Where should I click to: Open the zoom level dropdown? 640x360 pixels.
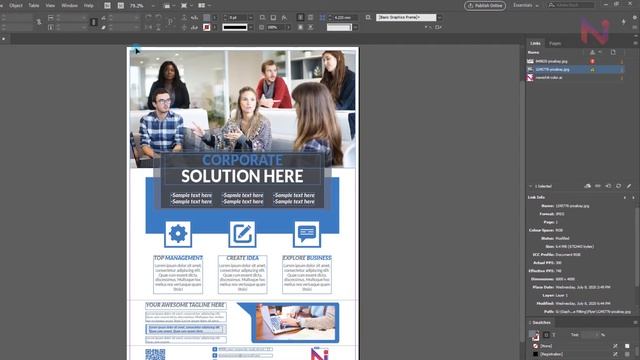click(x=153, y=6)
